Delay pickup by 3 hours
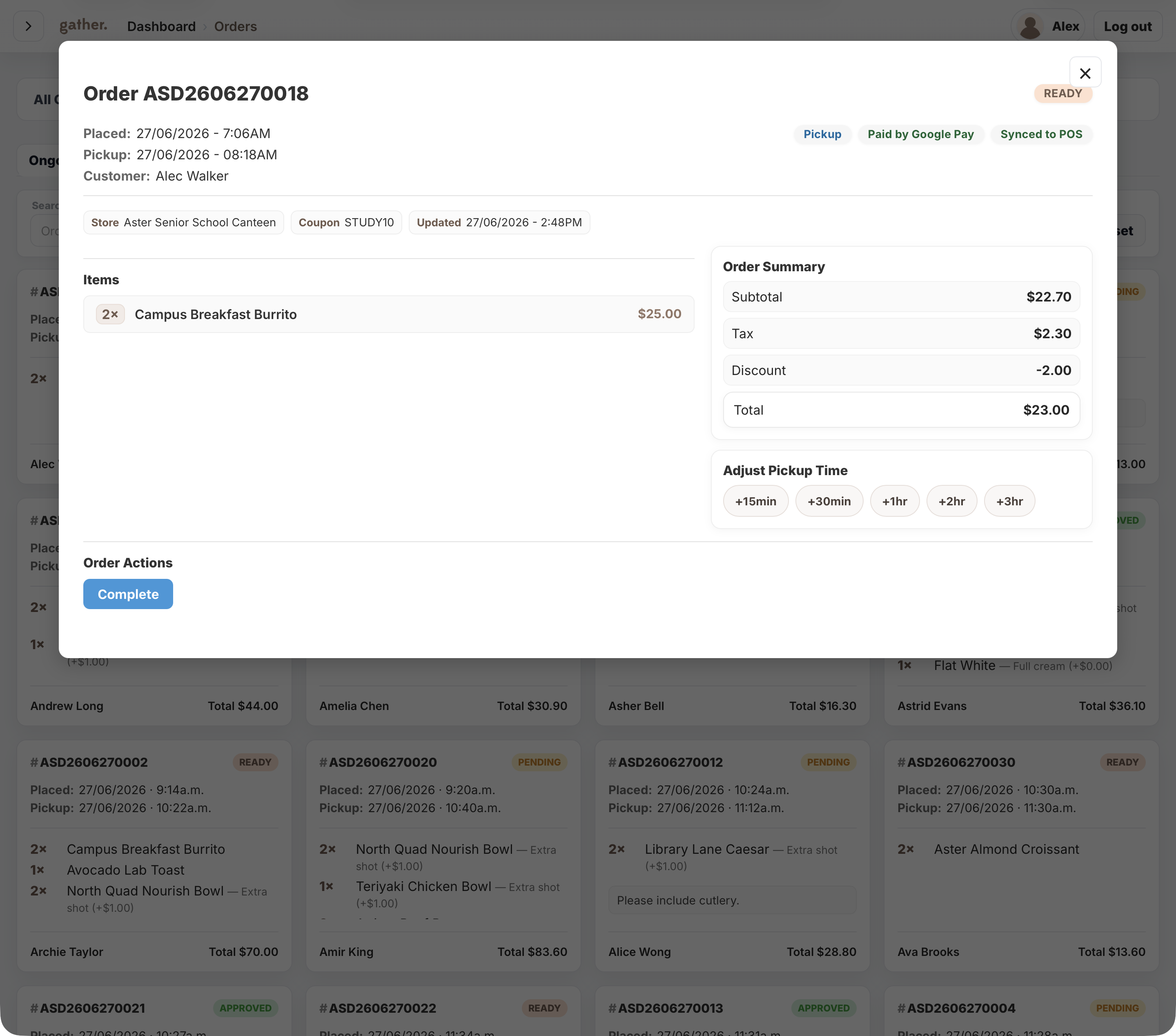The height and width of the screenshot is (1036, 1176). tap(1009, 501)
